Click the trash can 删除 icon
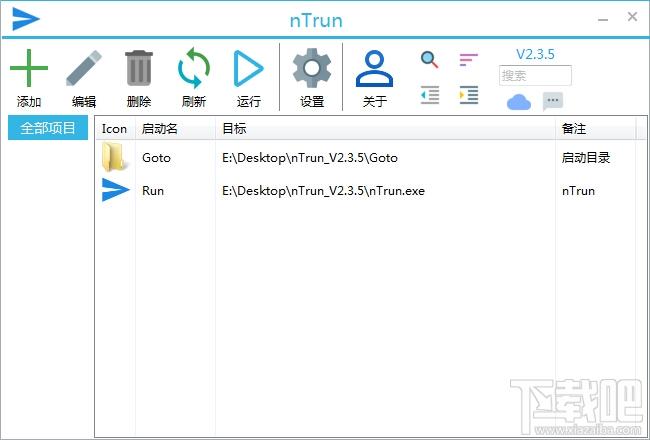This screenshot has height=440, width=650. click(139, 68)
